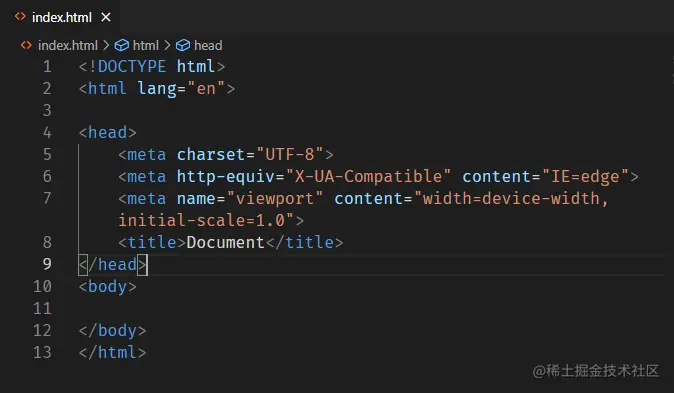The image size is (674, 393).
Task: Expand chevron after index.html breadcrumb
Action: pos(106,45)
